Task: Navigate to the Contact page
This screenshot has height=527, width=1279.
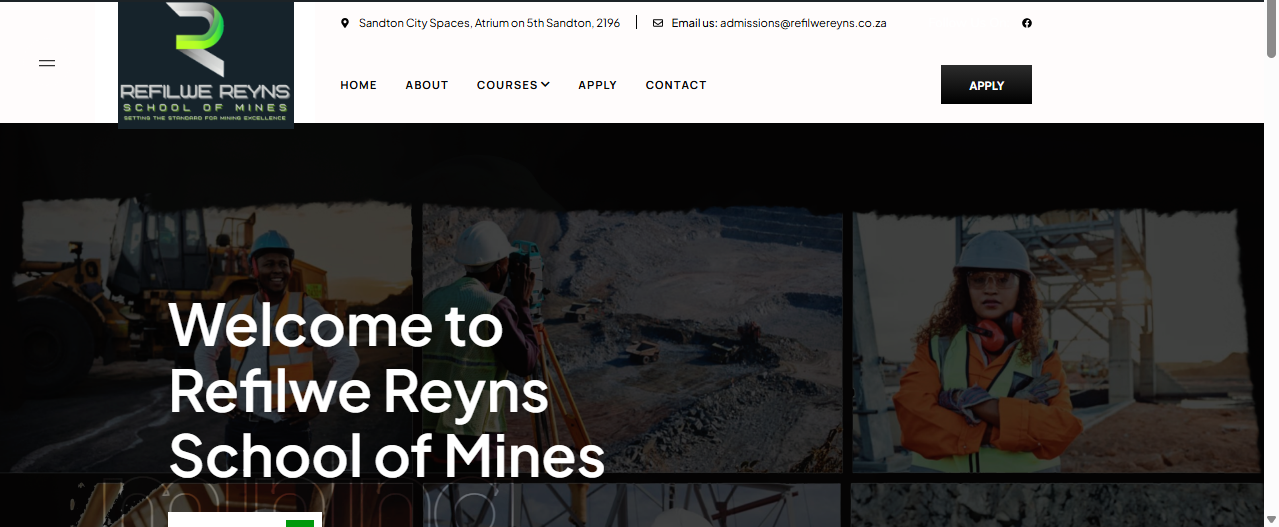Action: click(676, 85)
